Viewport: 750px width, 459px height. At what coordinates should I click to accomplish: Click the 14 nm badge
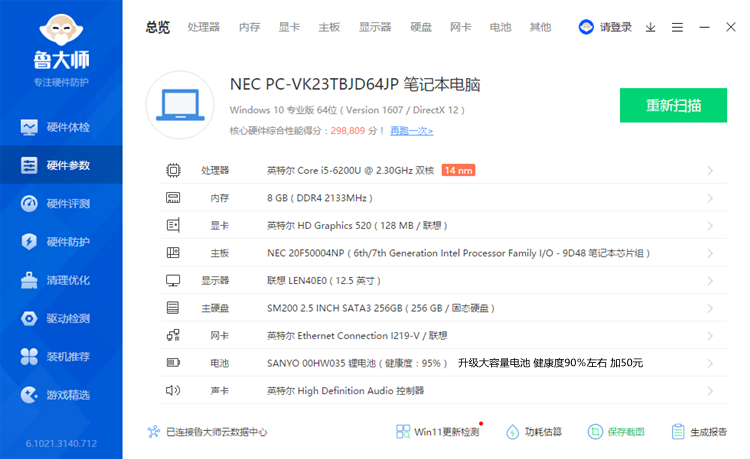(x=458, y=170)
